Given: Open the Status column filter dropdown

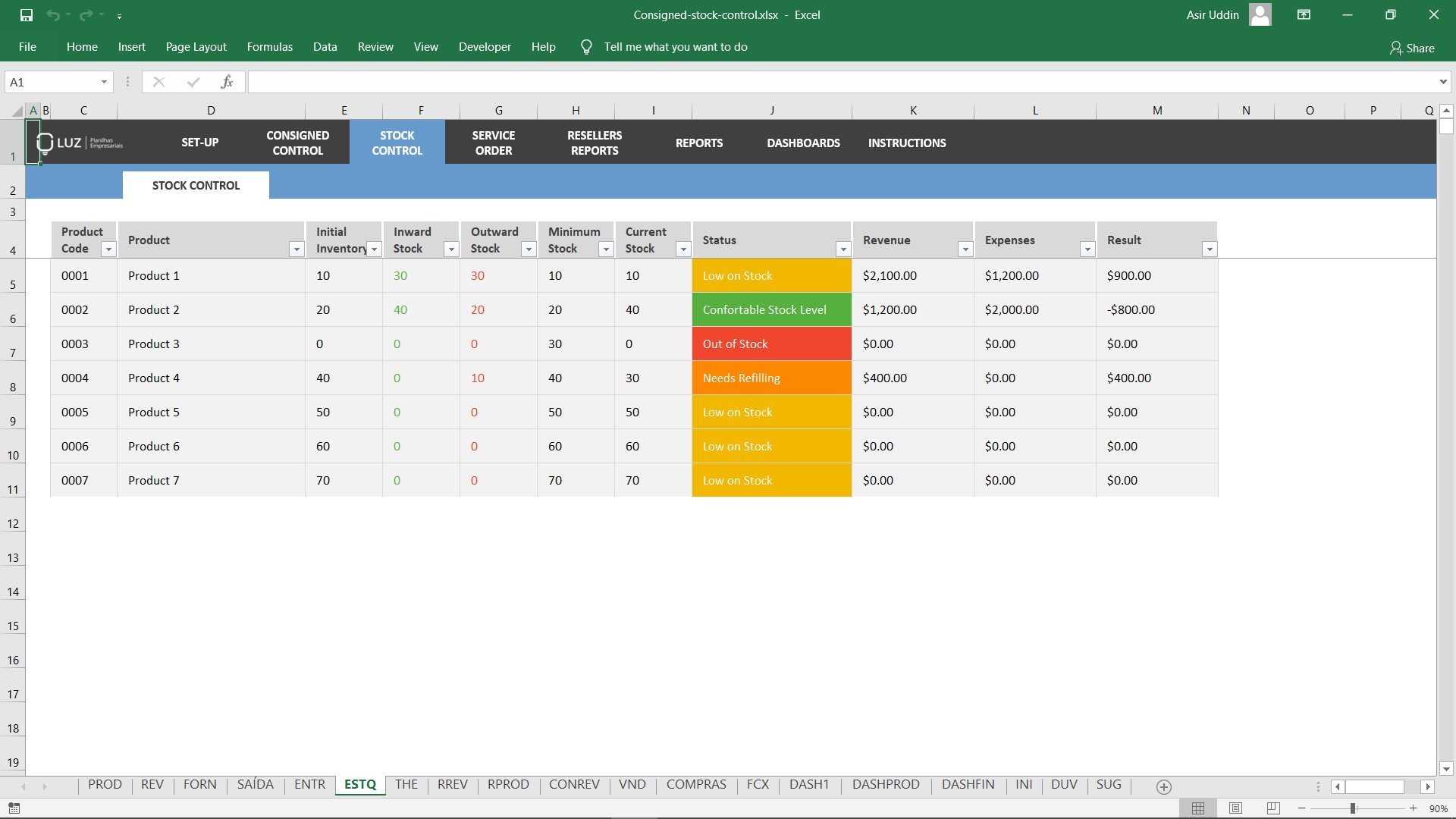Looking at the screenshot, I should (843, 249).
